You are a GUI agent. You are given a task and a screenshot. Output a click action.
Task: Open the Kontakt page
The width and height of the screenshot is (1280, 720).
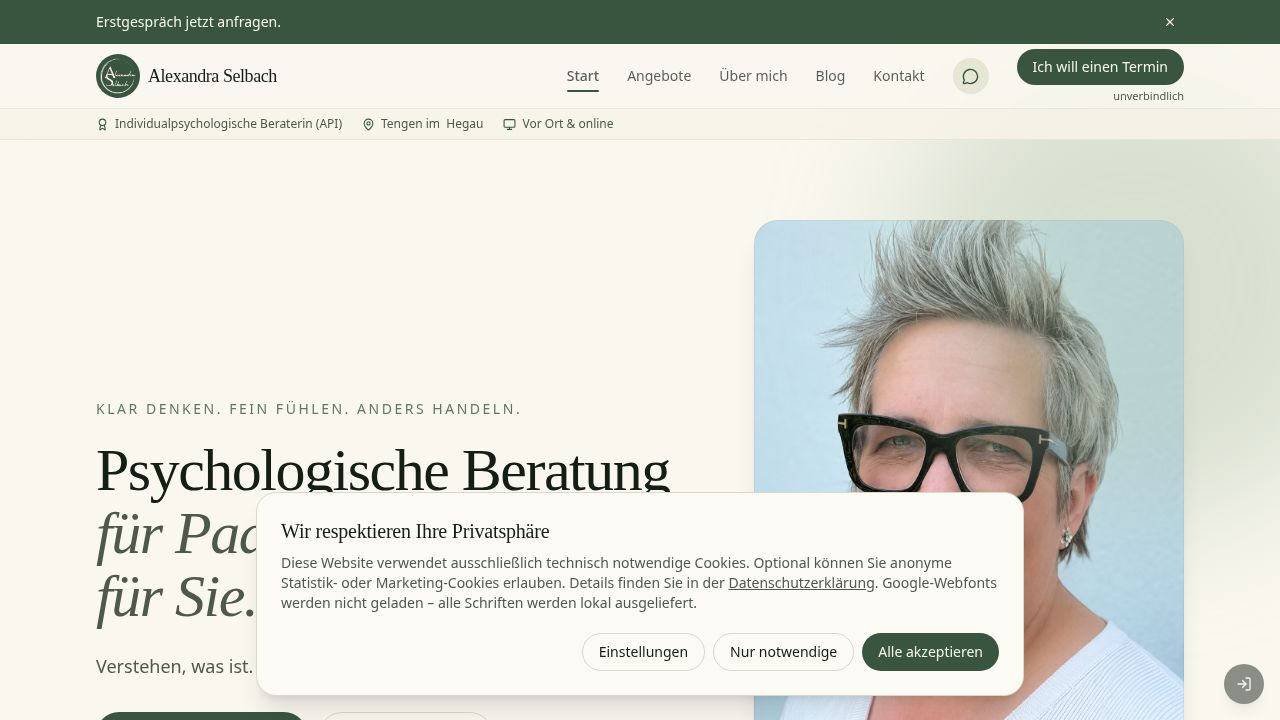click(899, 76)
